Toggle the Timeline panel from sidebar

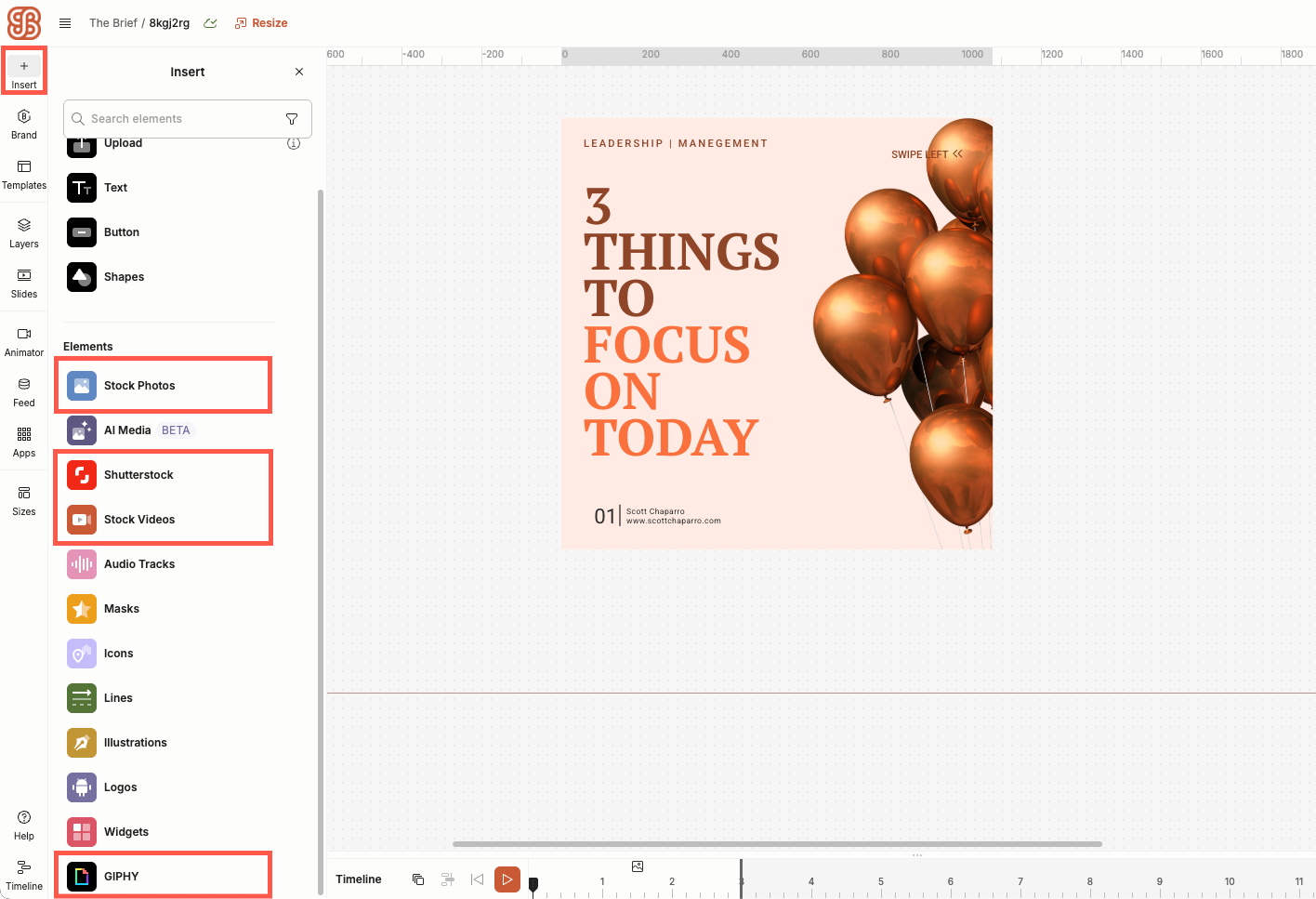(x=24, y=875)
